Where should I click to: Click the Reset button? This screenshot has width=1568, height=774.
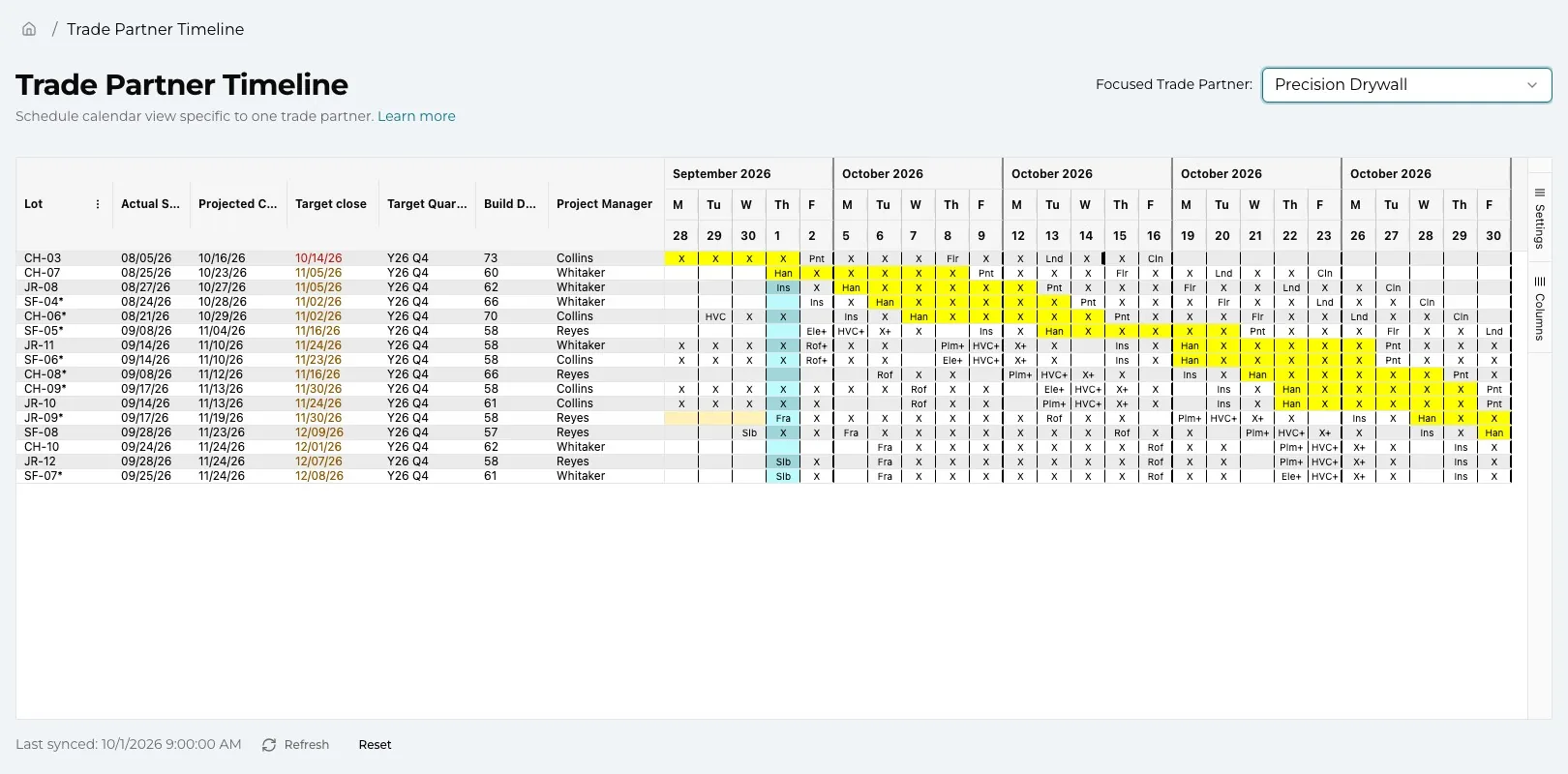click(375, 745)
